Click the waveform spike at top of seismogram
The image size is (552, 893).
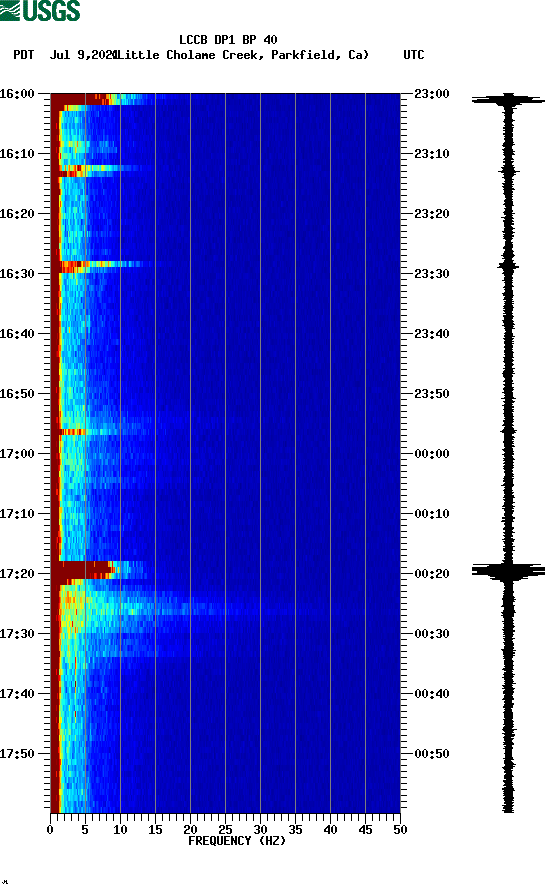point(508,100)
